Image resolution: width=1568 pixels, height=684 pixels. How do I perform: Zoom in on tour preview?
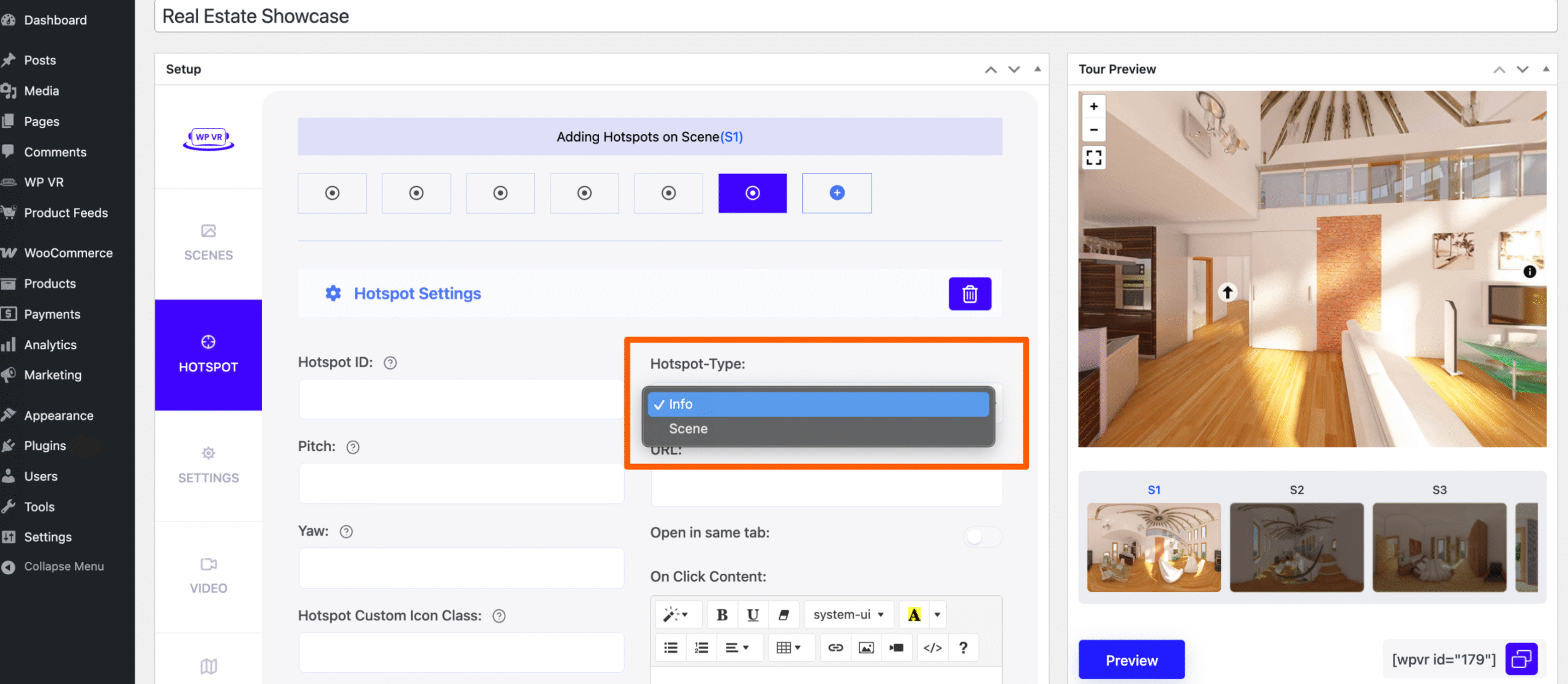point(1093,107)
